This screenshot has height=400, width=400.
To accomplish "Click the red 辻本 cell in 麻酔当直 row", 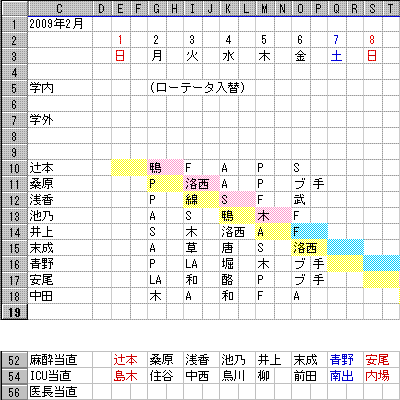I will [129, 360].
